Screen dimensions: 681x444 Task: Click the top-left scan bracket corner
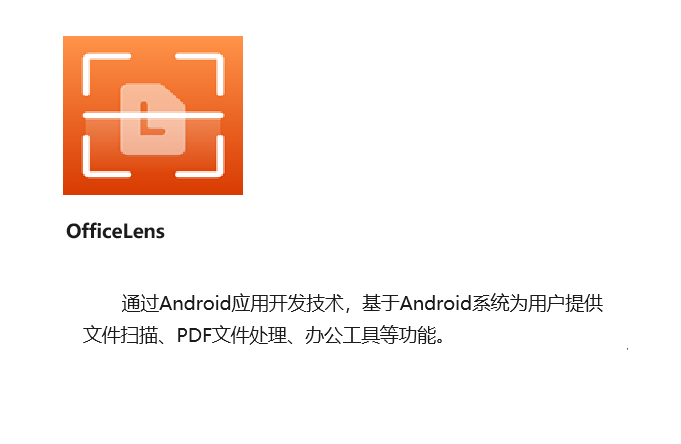click(x=107, y=74)
